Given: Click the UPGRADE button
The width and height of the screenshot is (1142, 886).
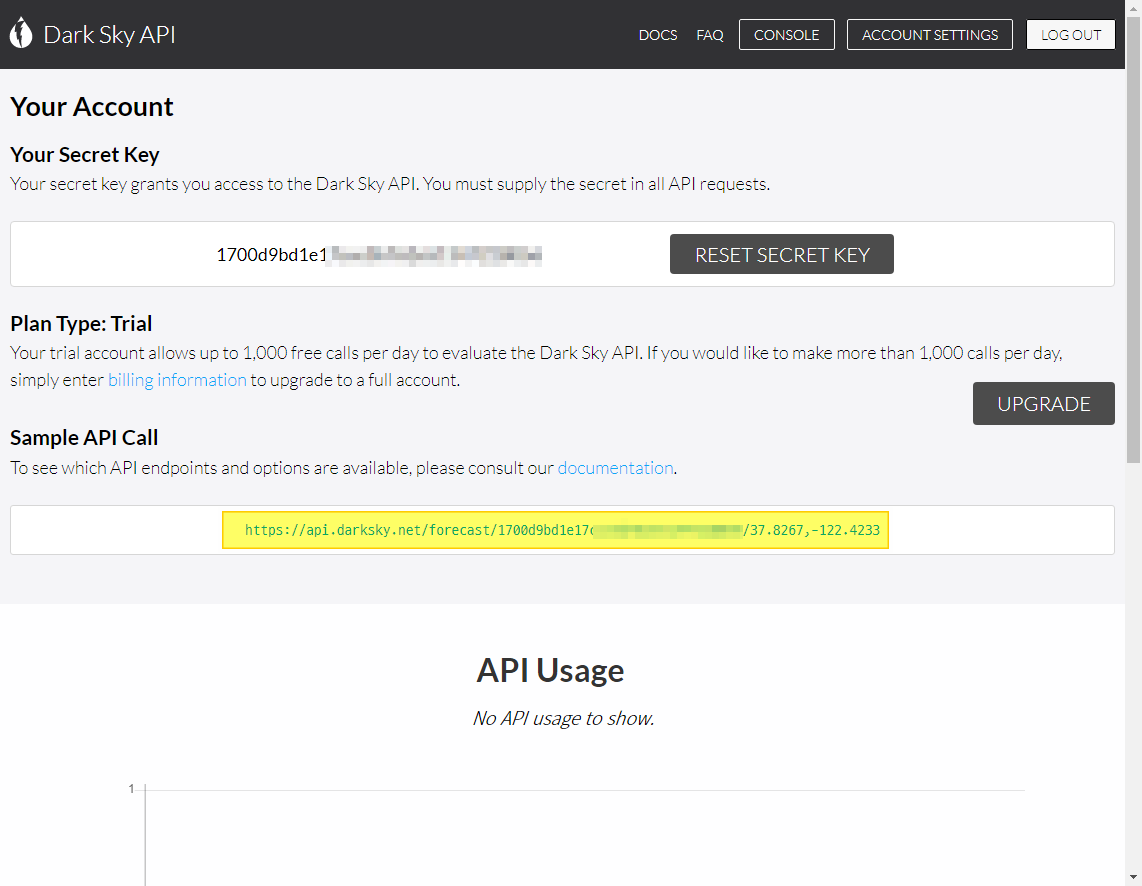Looking at the screenshot, I should pos(1044,403).
